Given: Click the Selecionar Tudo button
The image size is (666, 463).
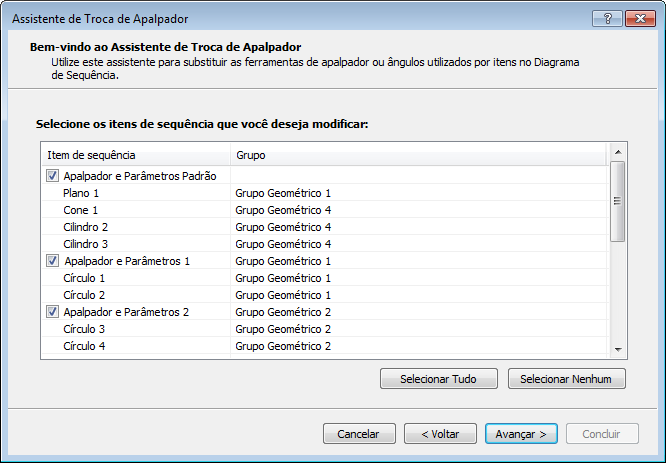Looking at the screenshot, I should (439, 379).
